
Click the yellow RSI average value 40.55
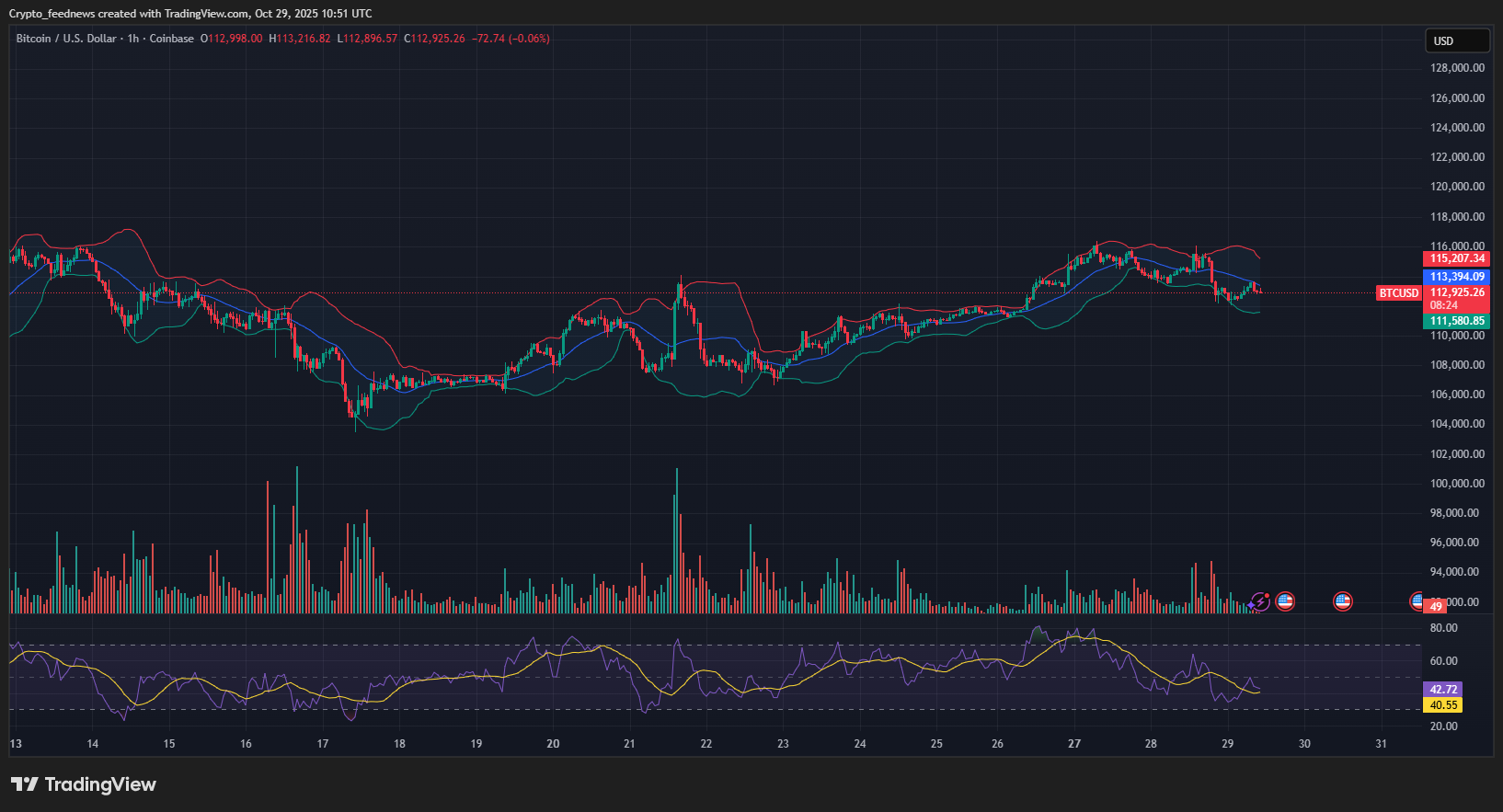(x=1442, y=705)
